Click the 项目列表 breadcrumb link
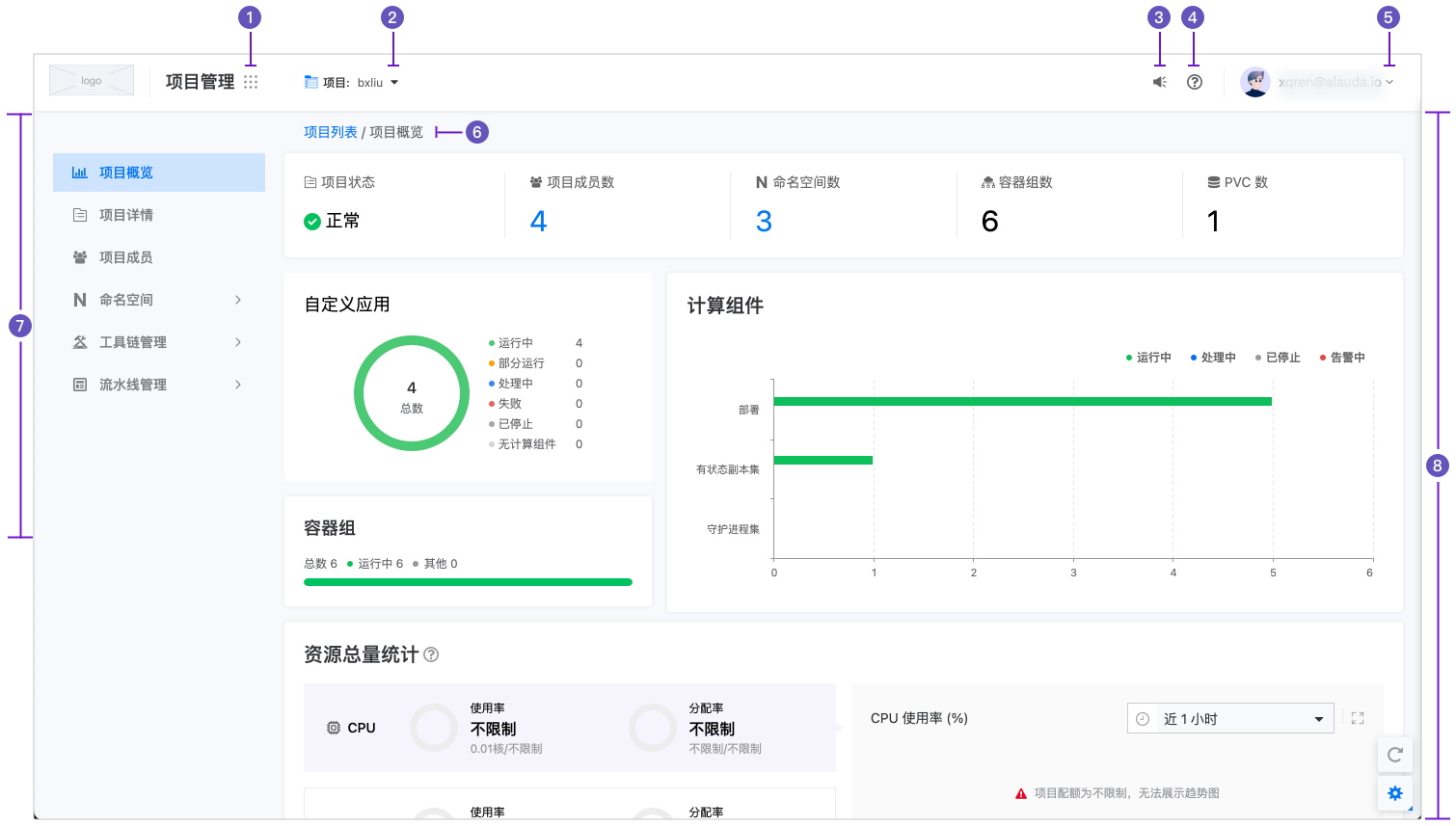This screenshot has width=1456, height=826. click(330, 132)
